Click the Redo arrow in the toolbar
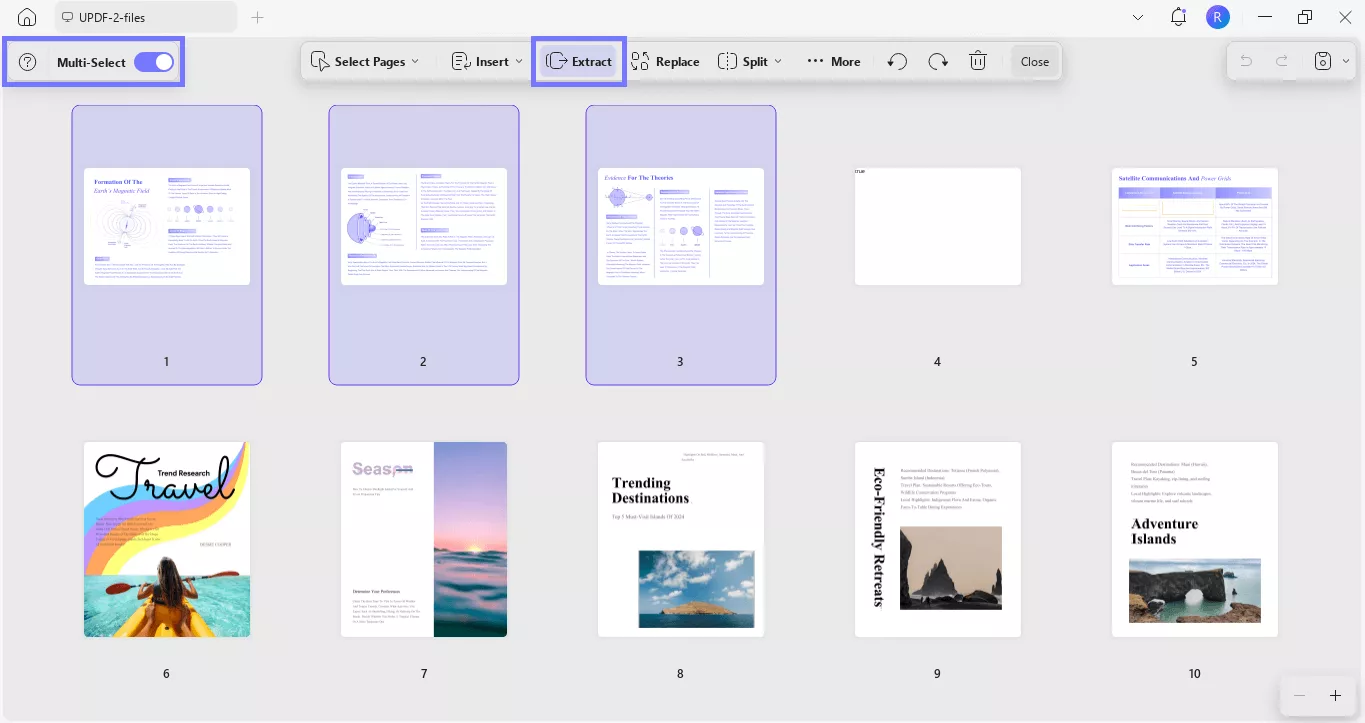The image size is (1365, 723). 937,61
